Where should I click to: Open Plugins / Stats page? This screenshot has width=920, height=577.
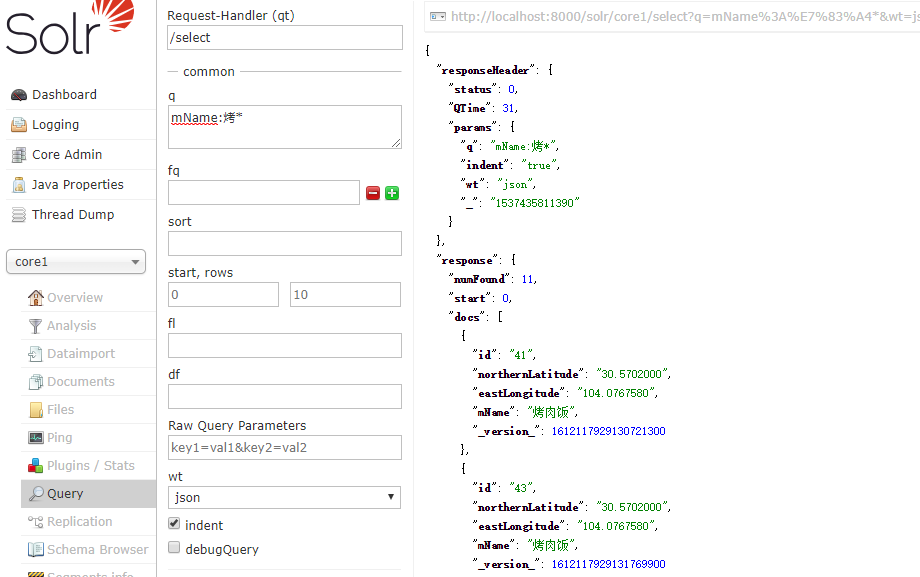coord(90,465)
